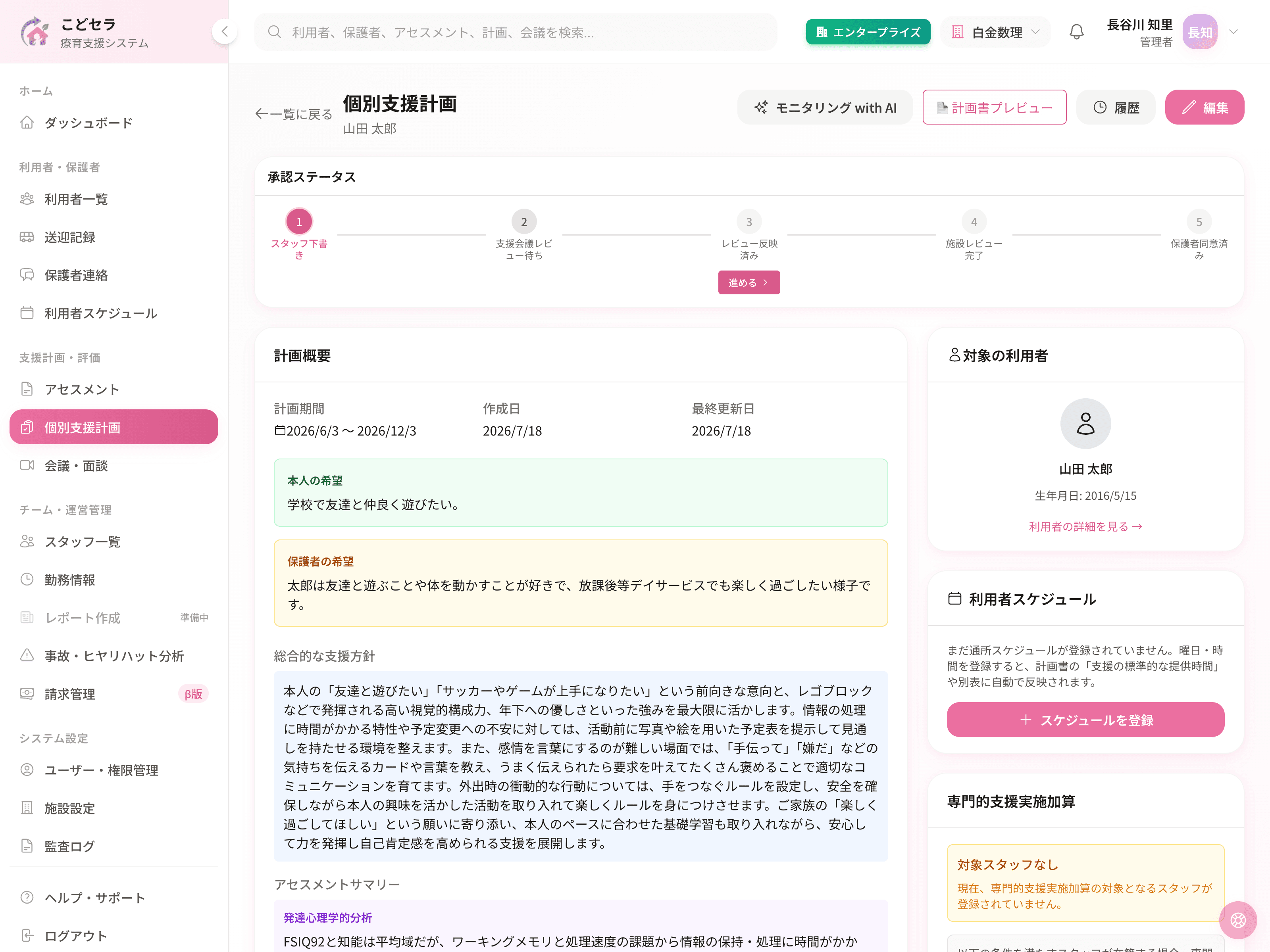Click the 保護者の希望 yellow box
The height and width of the screenshot is (952, 1270).
tap(581, 583)
